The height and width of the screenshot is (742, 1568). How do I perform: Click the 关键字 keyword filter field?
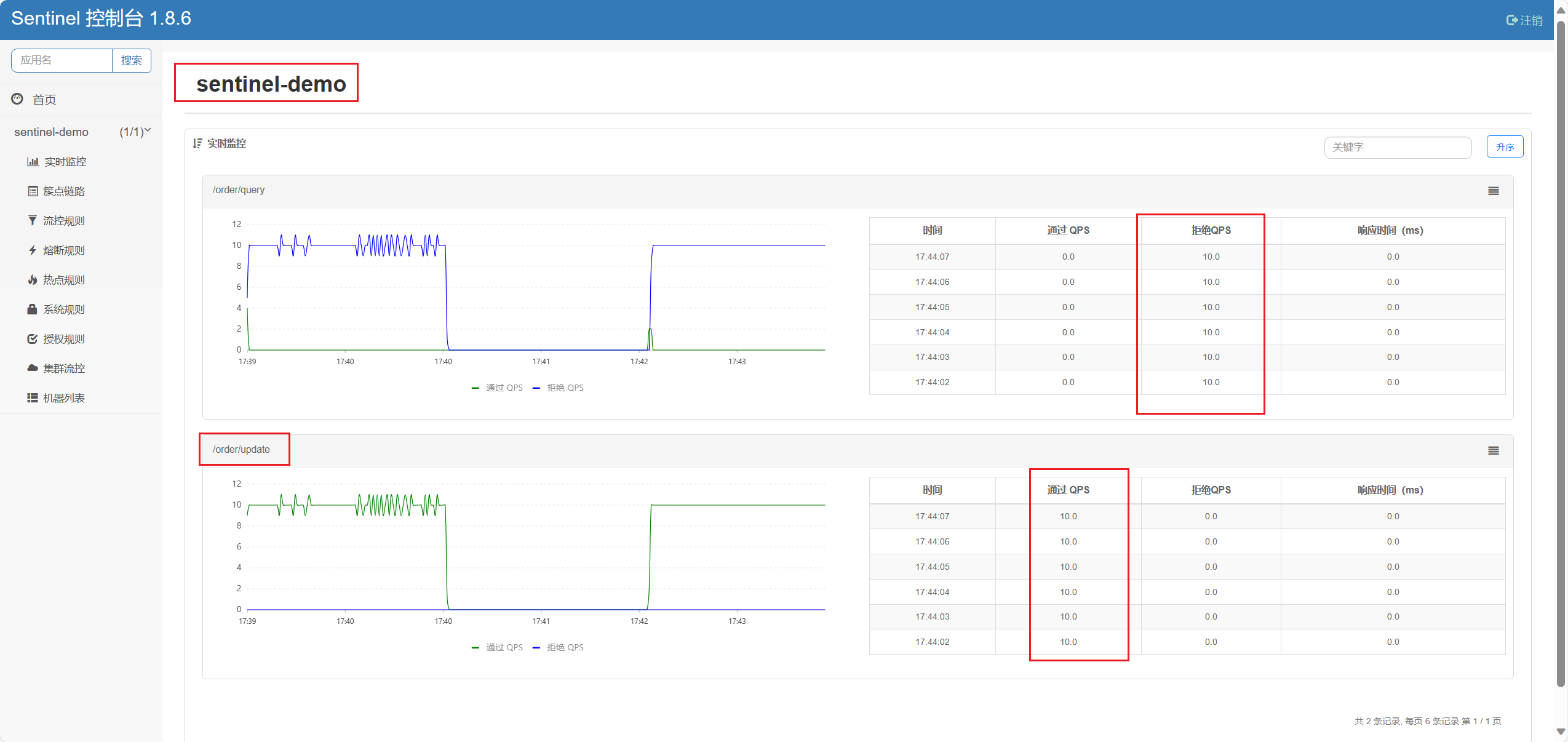(1397, 147)
